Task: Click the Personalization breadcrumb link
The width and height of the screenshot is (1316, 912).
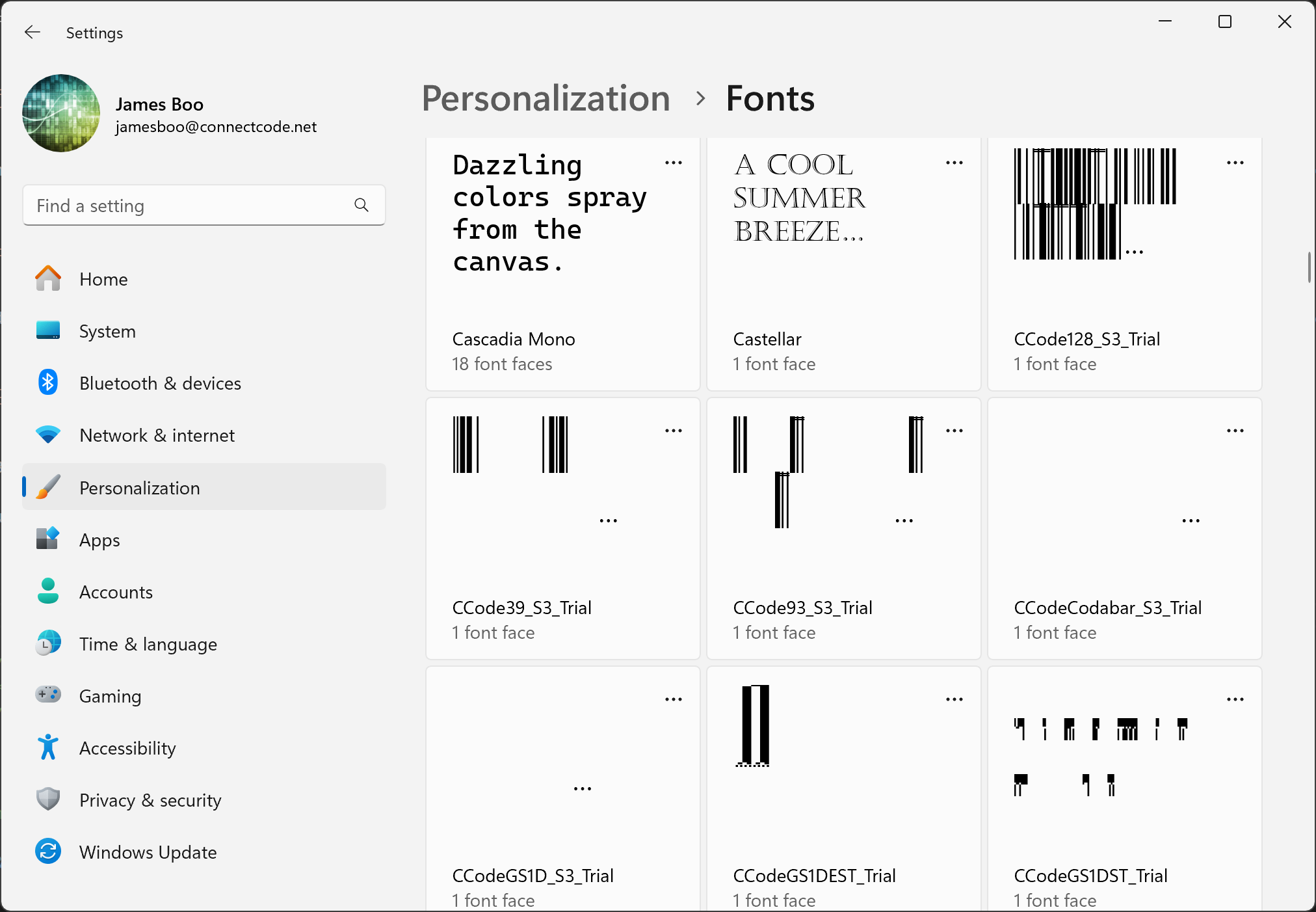Action: [x=546, y=99]
